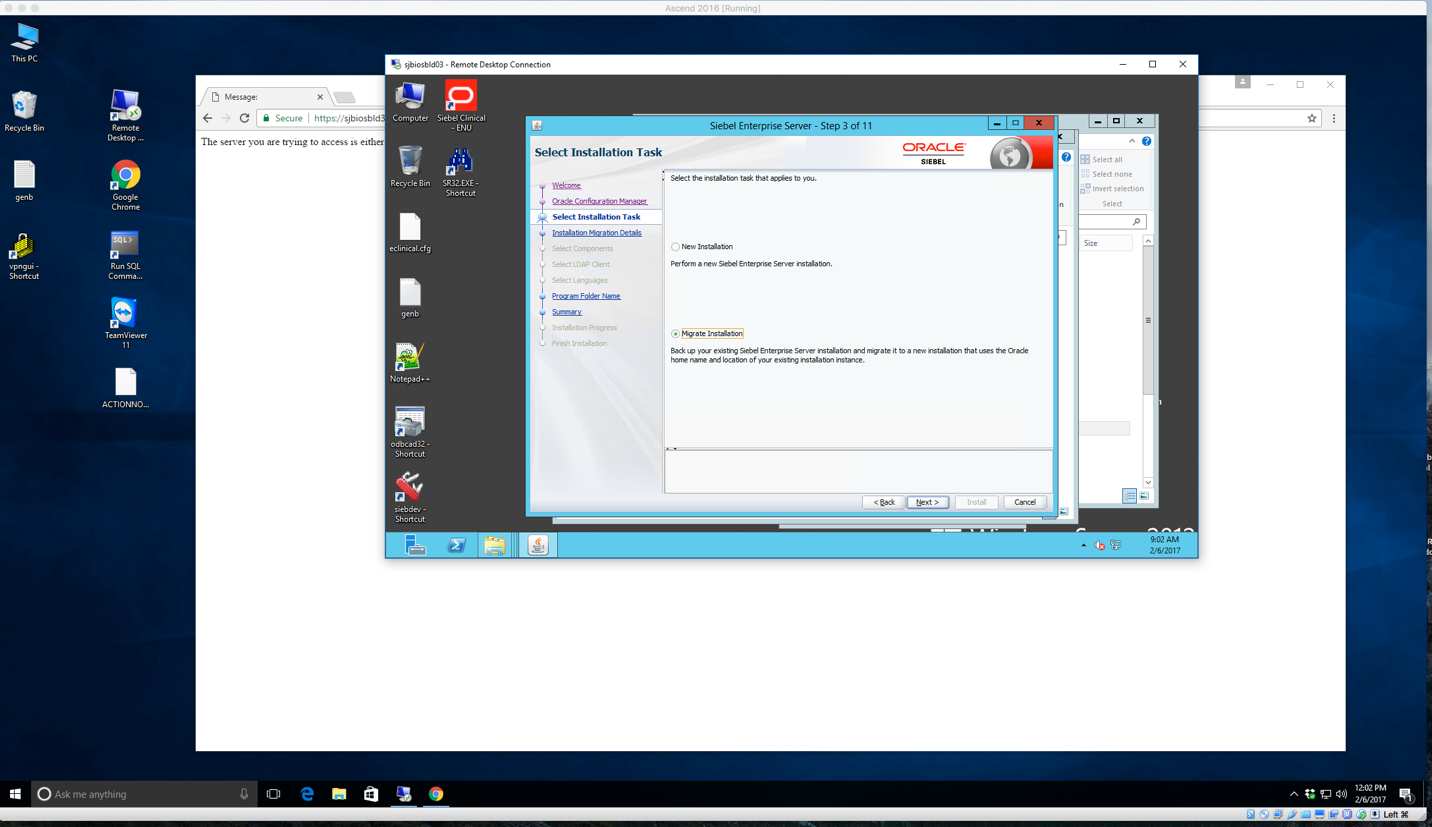Open siebdev shortcut icon
Screen dimensions: 1432x827
click(410, 498)
